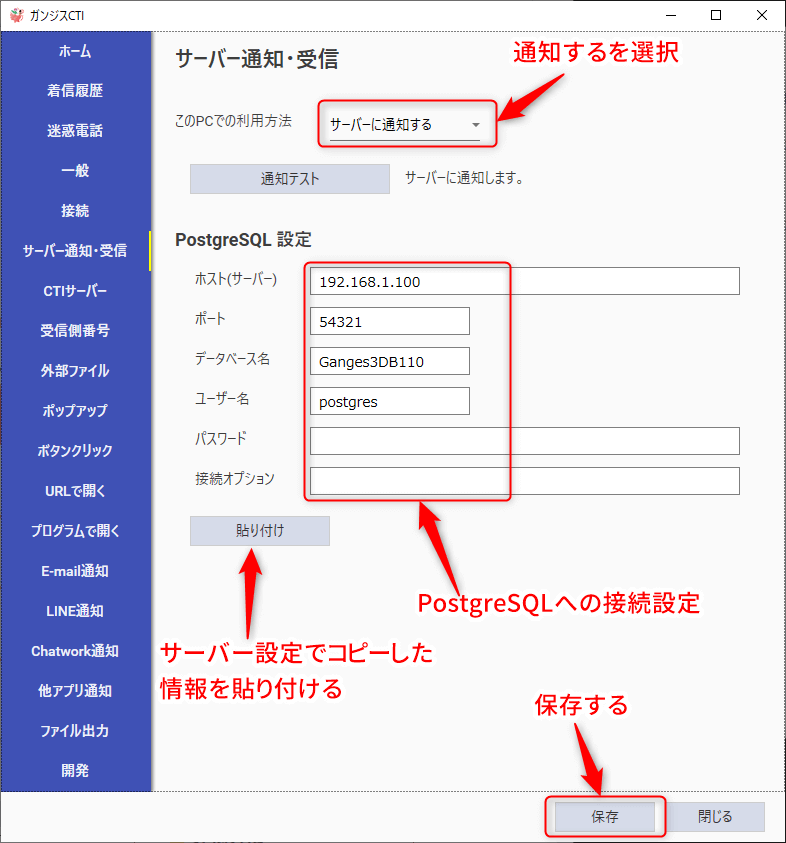Click the 通知テスト button
This screenshot has width=786, height=843.
pyautogui.click(x=289, y=179)
